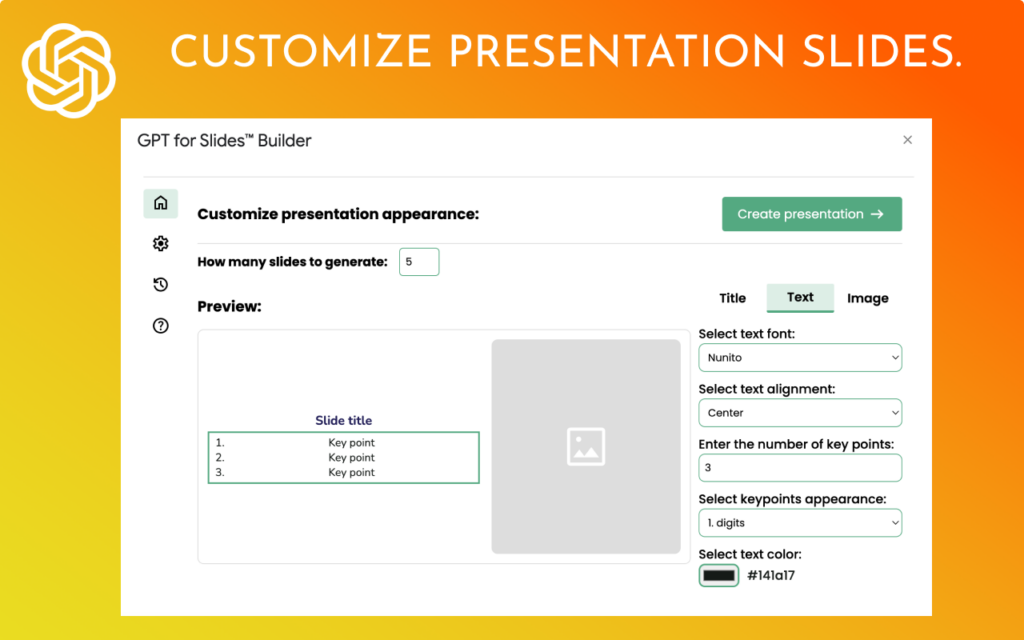Close the GPT for Slides Builder dialog
The image size is (1024, 640).
coord(907,140)
